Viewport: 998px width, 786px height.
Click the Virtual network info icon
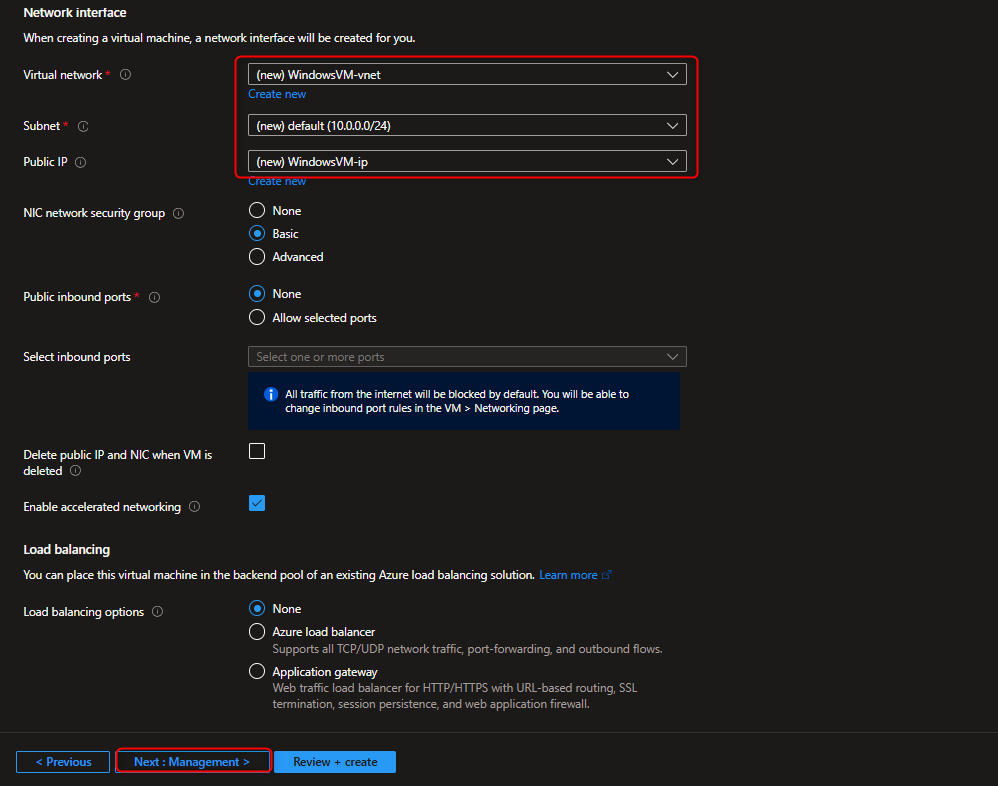pos(125,74)
